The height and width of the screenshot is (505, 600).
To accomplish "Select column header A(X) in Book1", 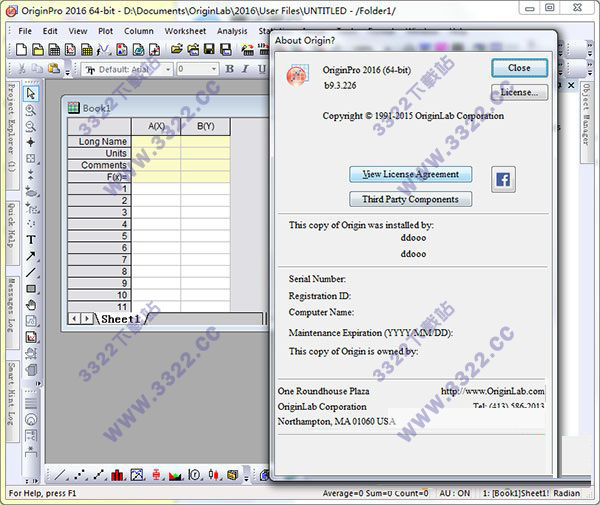I will (156, 126).
